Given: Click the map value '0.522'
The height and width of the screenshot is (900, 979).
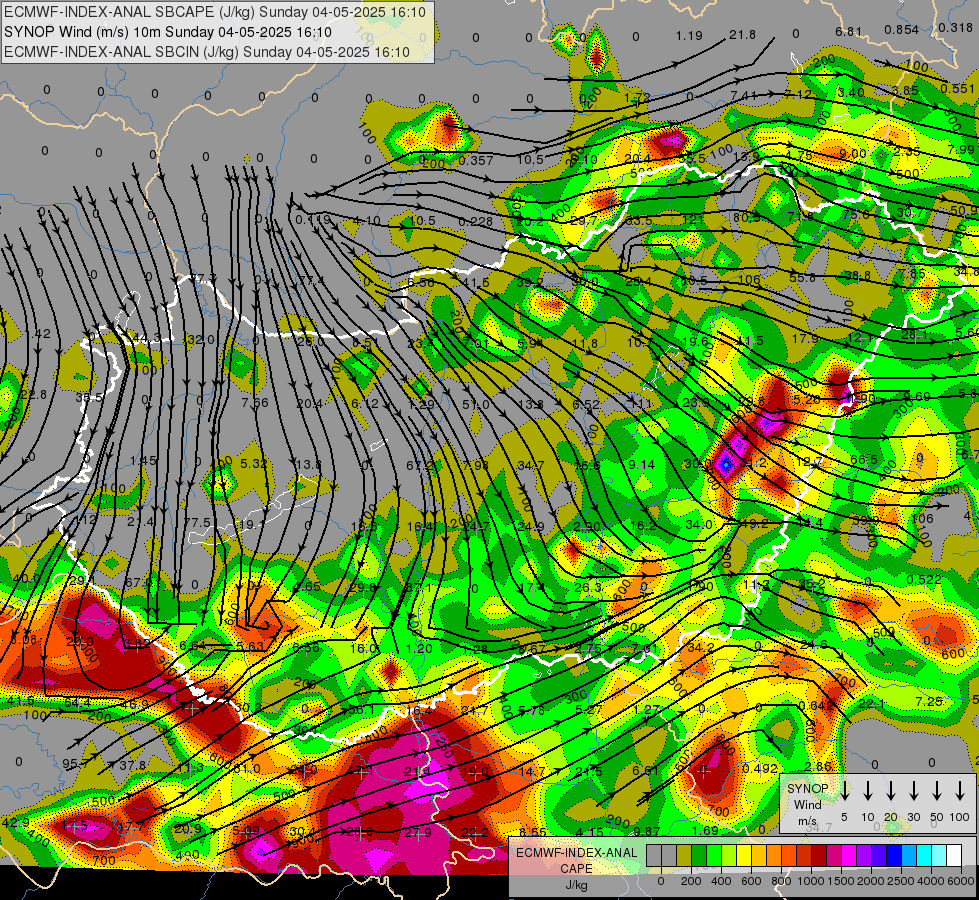Looking at the screenshot, I should tap(923, 580).
